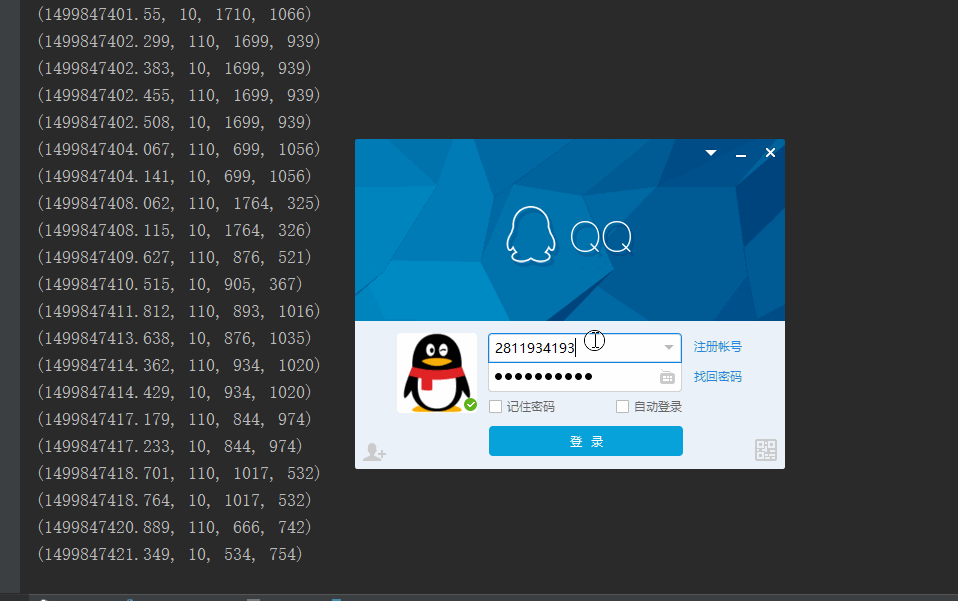Check the 记住密码 remember-password box
Screen dimensions: 958x601
[495, 406]
